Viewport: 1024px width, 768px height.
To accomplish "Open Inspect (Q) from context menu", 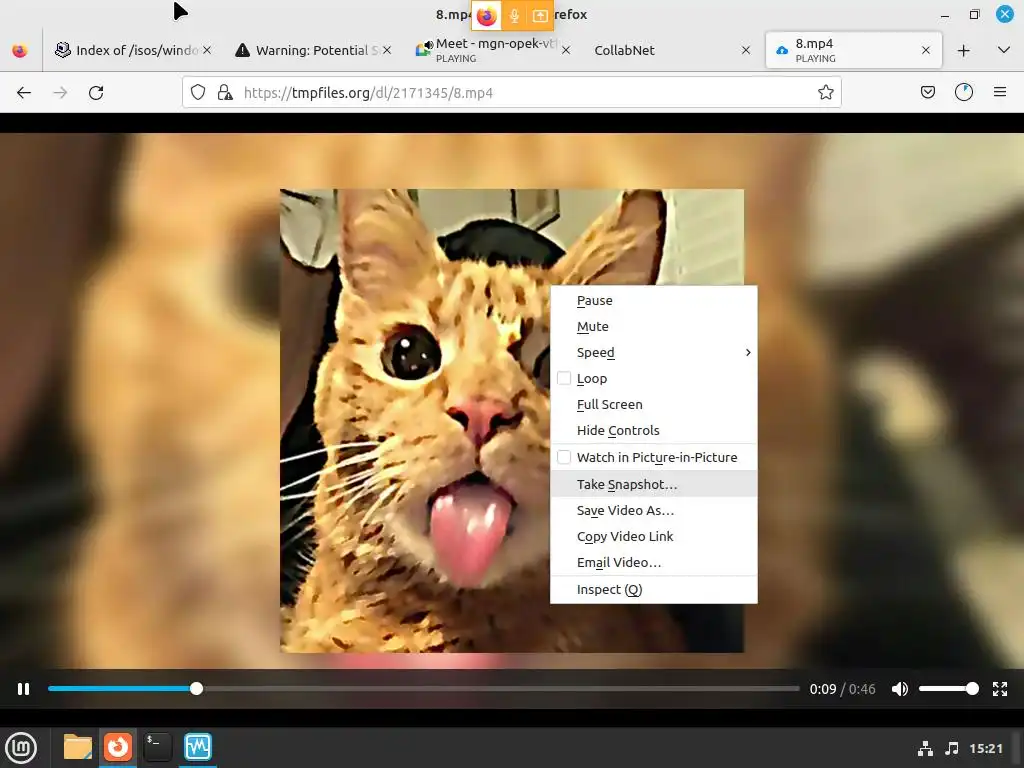I will point(654,590).
